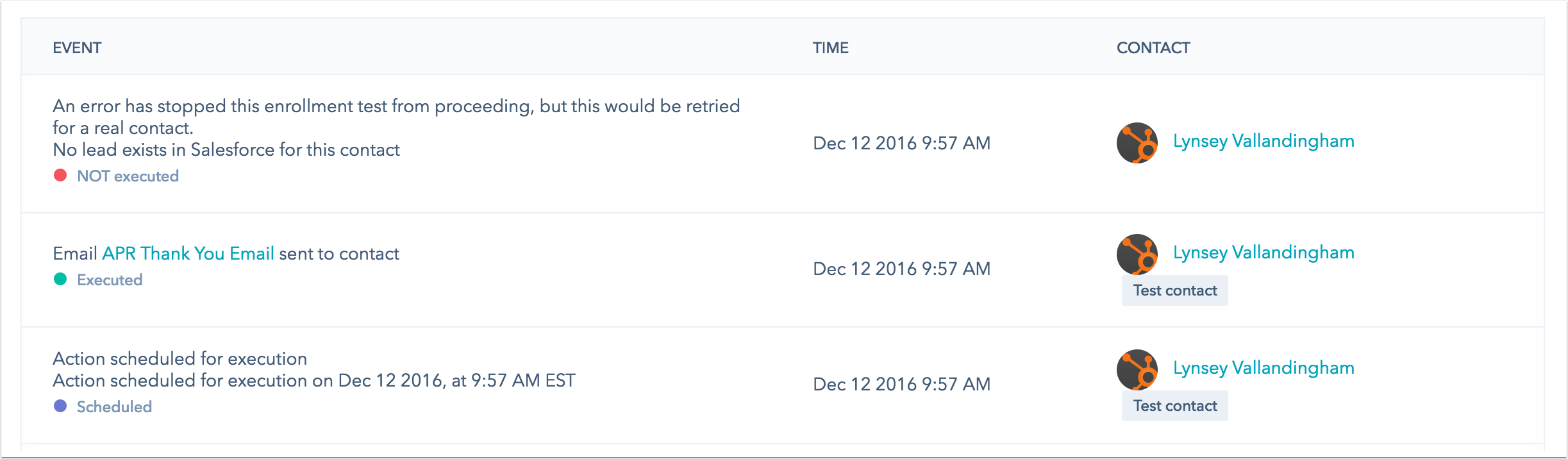This screenshot has width=1568, height=459.
Task: Click the HubSpot avatar in the email sent row
Action: (x=1137, y=255)
